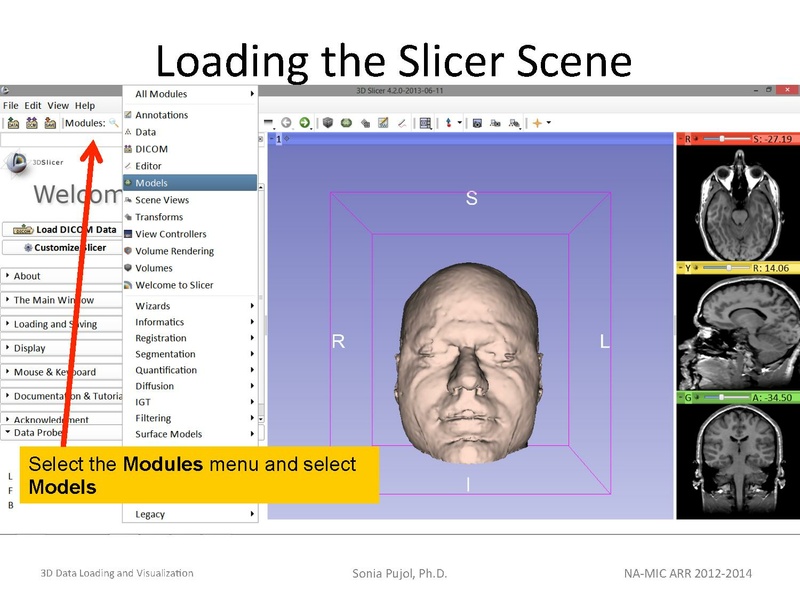Choose Volume Rendering from modules list
The width and height of the screenshot is (800, 600).
pyautogui.click(x=190, y=251)
